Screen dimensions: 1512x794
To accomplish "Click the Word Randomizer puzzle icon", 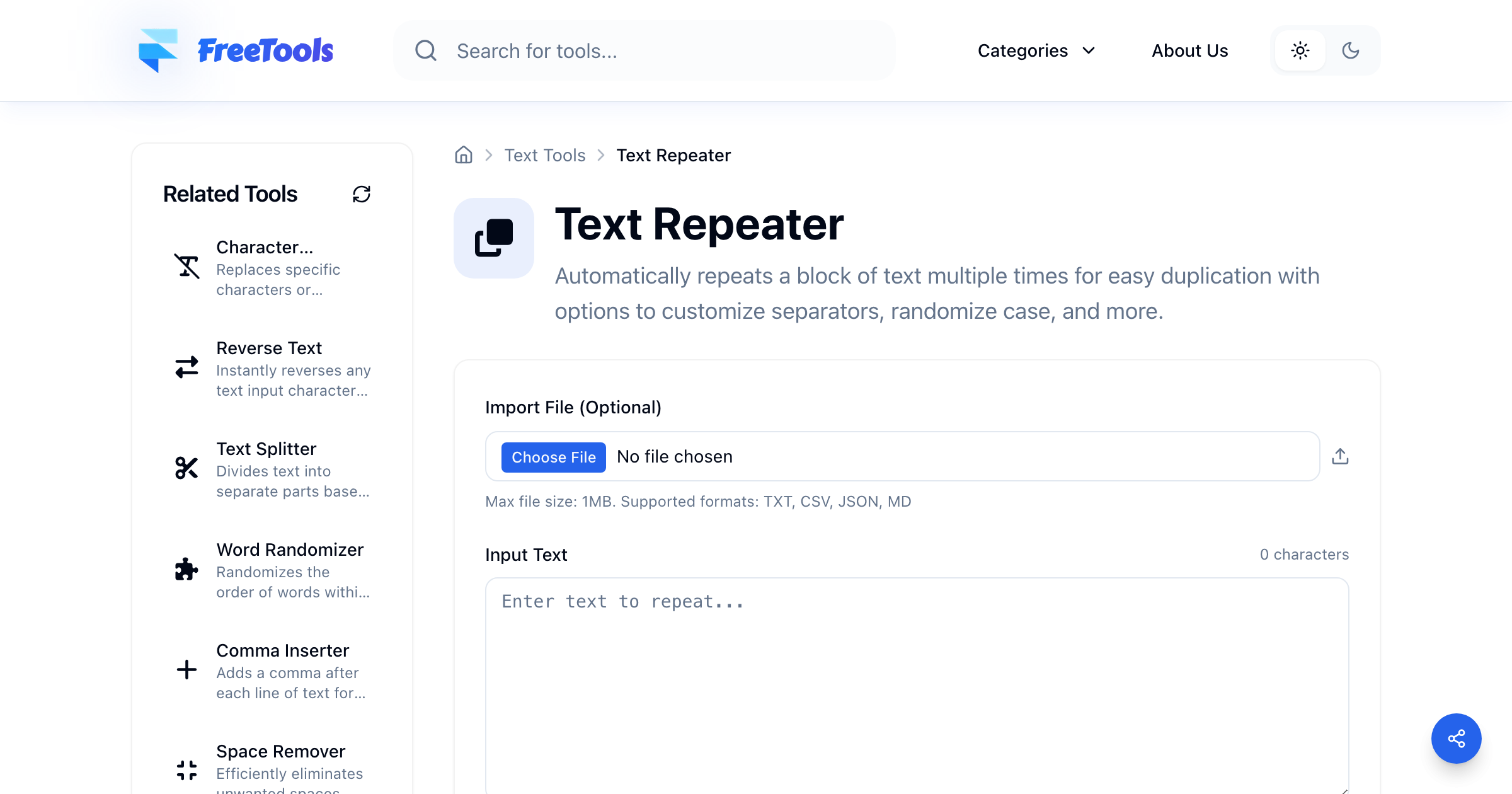I will (186, 568).
